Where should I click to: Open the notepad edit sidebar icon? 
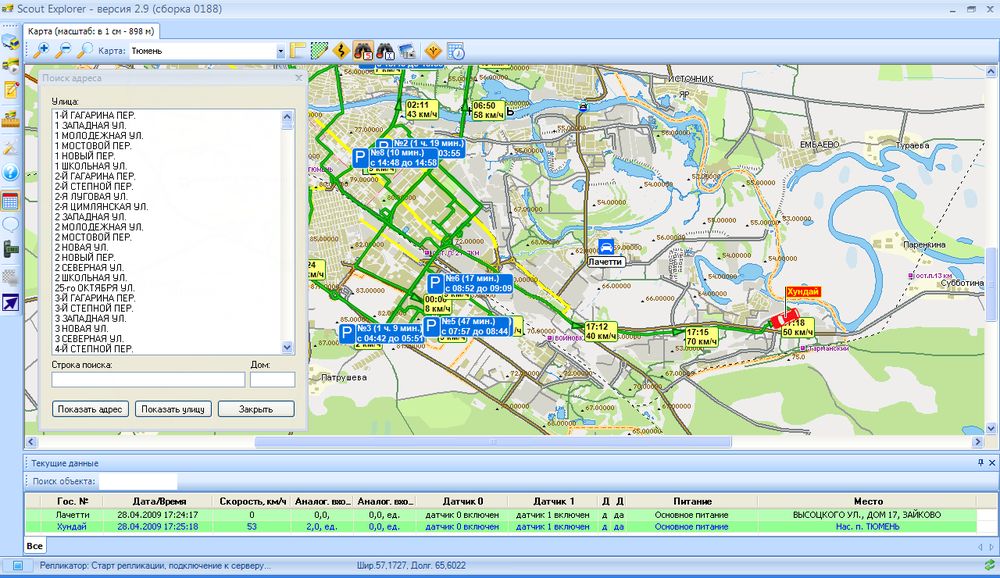point(11,89)
